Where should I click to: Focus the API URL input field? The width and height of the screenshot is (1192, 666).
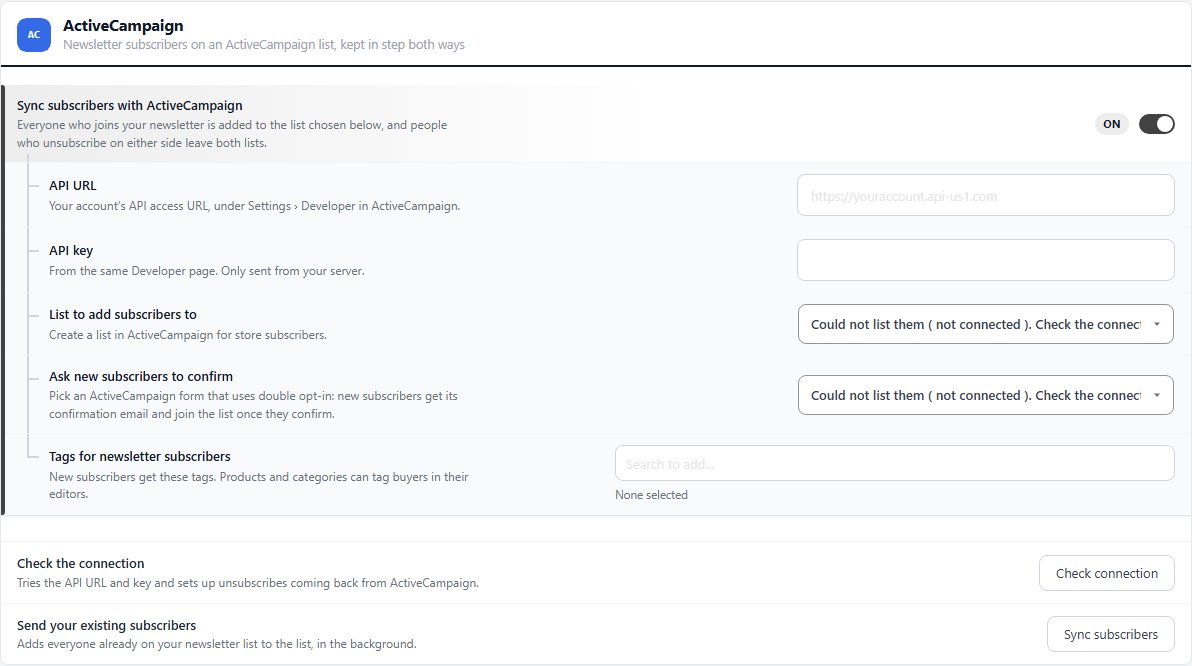[x=985, y=195]
